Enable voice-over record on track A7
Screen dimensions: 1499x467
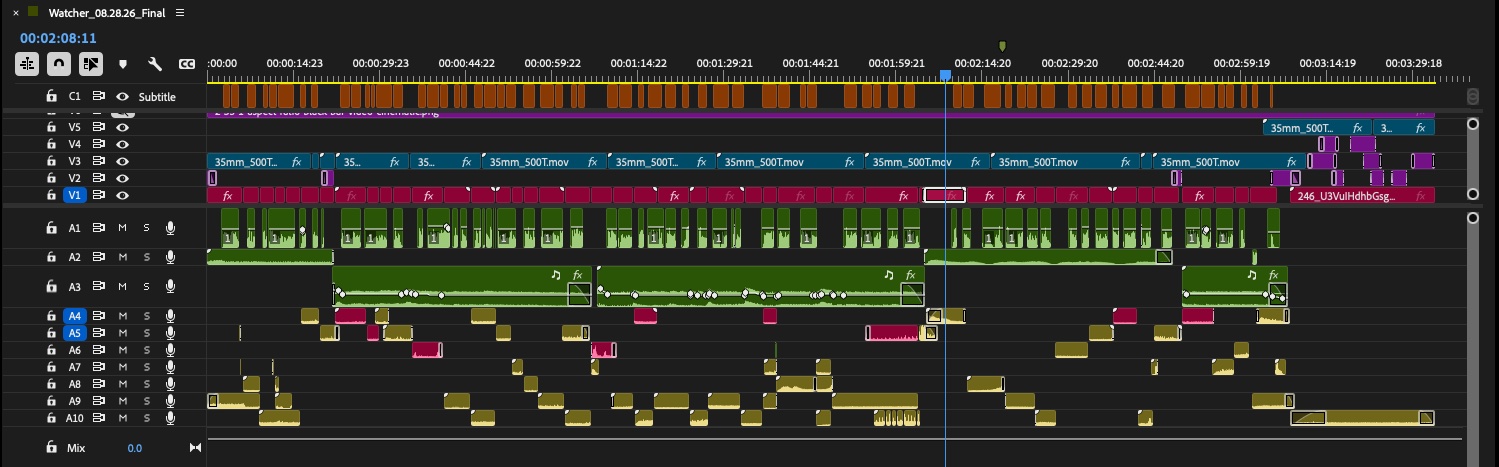coord(170,367)
